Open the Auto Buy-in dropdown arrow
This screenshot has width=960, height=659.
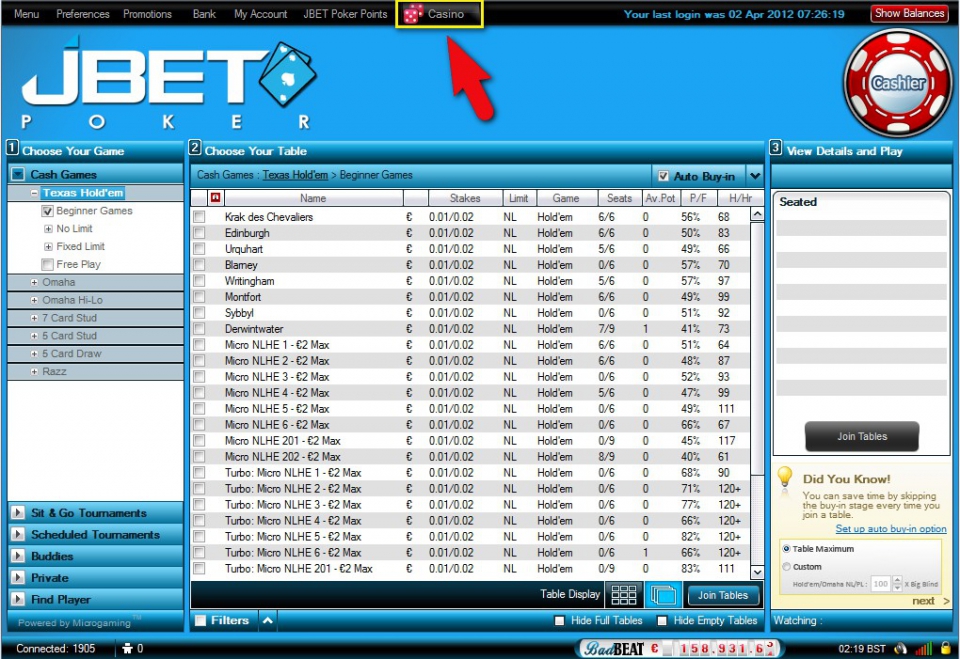(755, 176)
